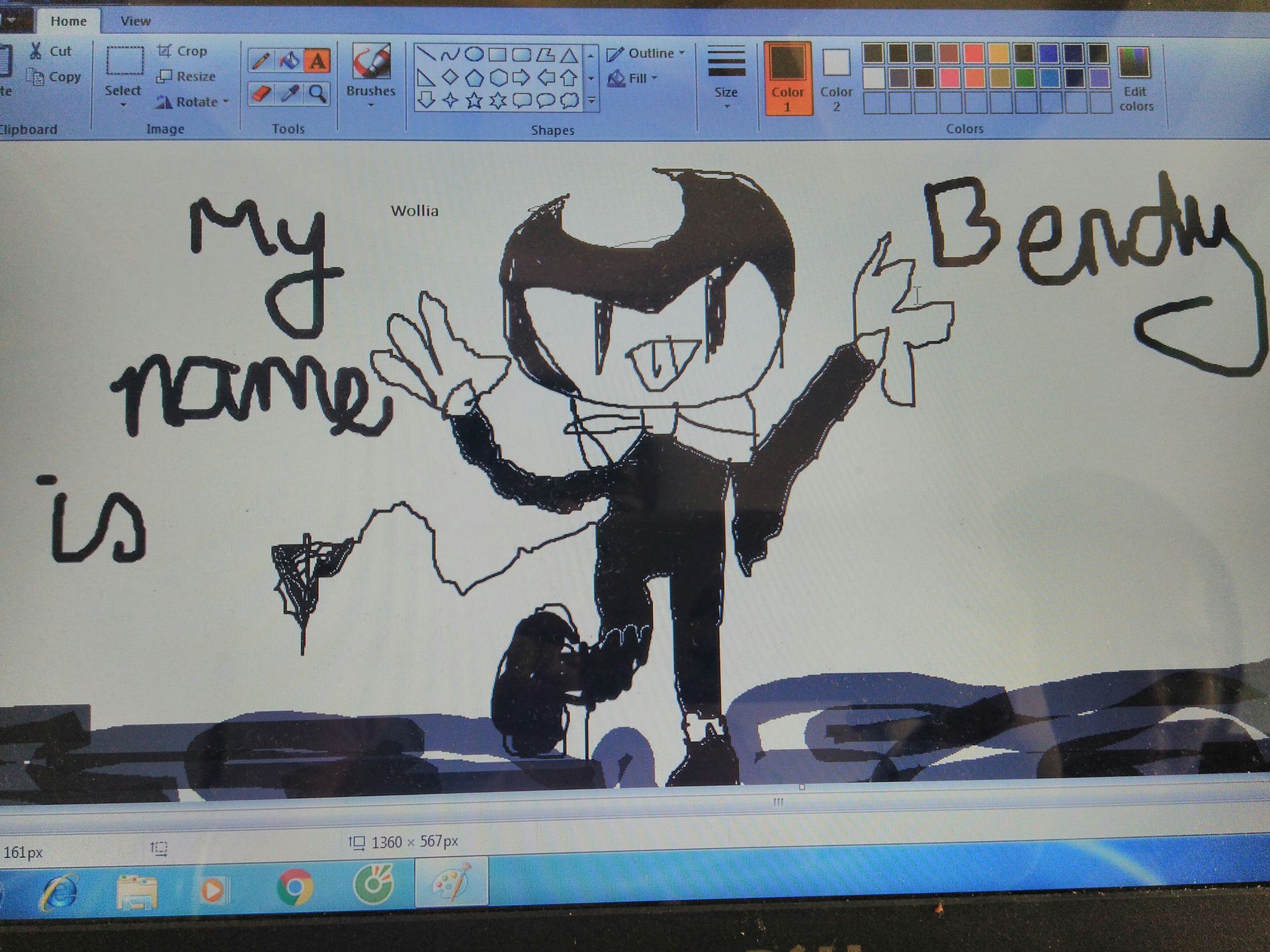
Task: Click the Crop button
Action: coord(183,51)
